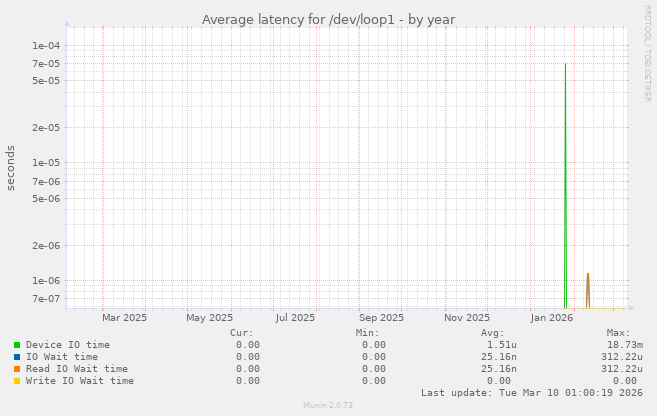Select the 'IO Wait time' legend label
Viewport: 657px width, 416px height.
(x=62, y=357)
